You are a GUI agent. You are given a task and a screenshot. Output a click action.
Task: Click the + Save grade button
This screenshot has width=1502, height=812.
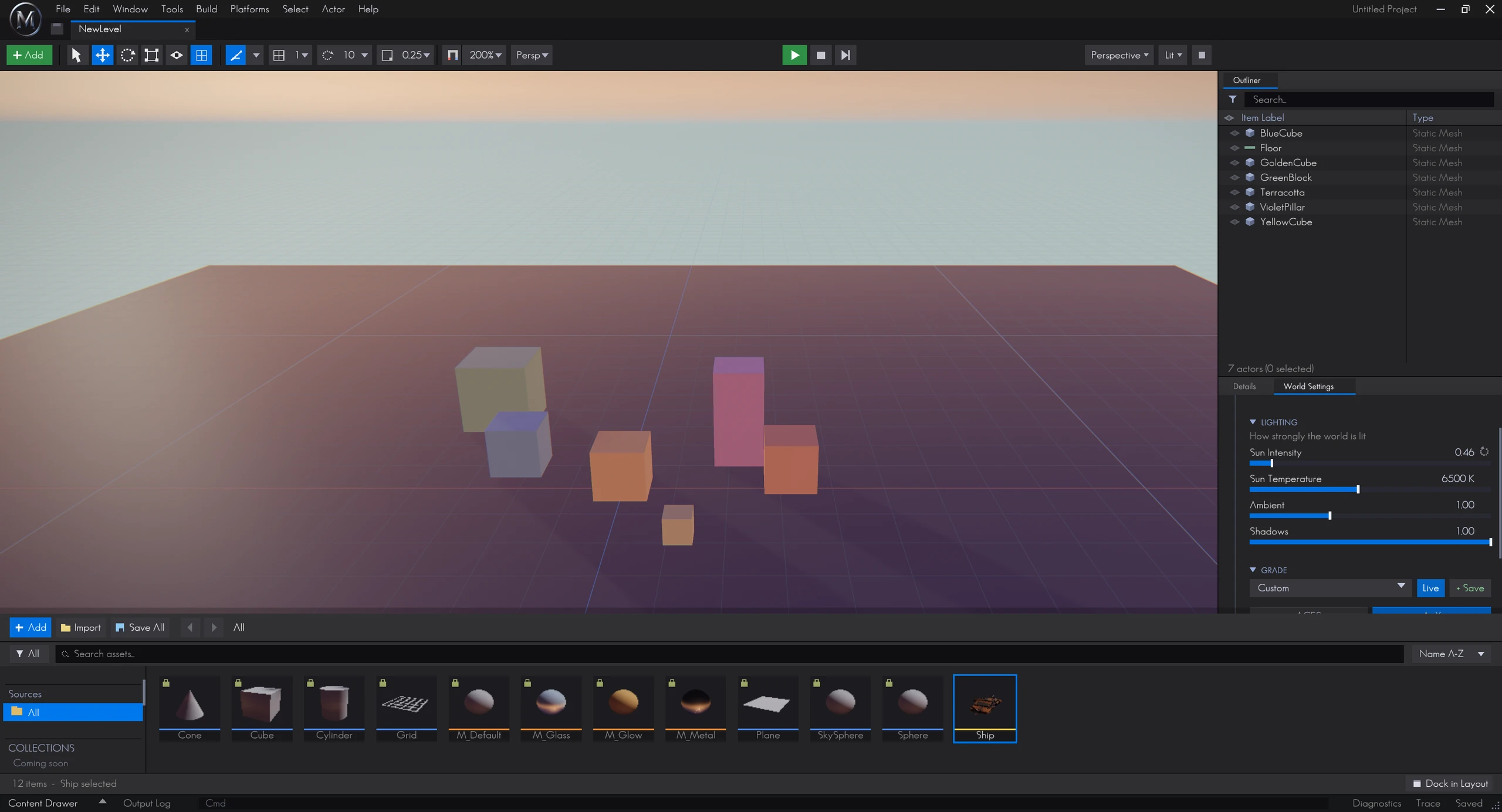(x=1470, y=588)
